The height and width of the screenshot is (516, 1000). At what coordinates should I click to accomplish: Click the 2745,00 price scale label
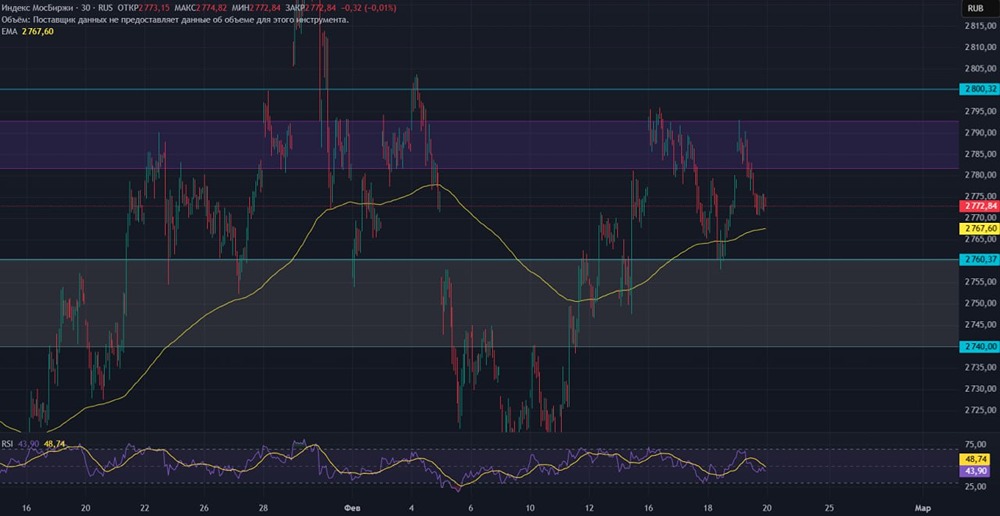pyautogui.click(x=980, y=325)
